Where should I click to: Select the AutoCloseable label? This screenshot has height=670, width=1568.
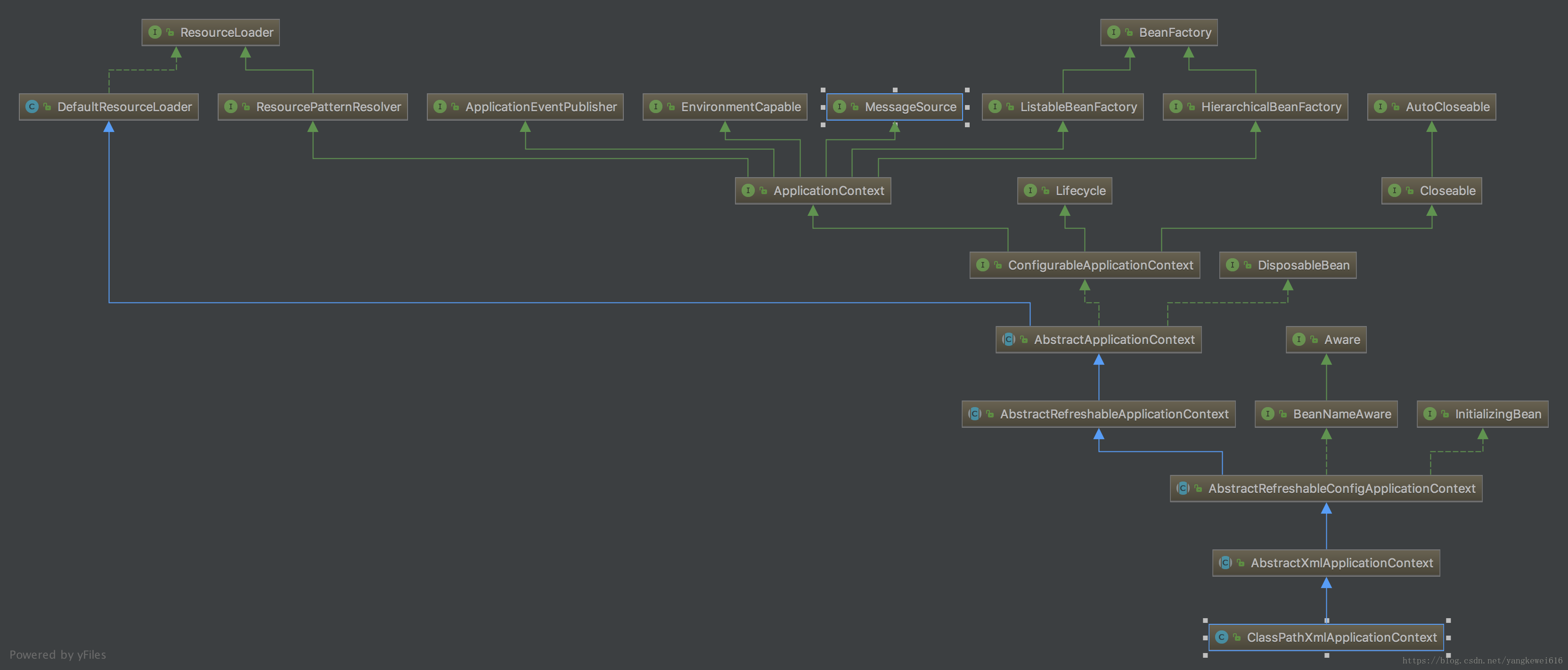pyautogui.click(x=1448, y=106)
